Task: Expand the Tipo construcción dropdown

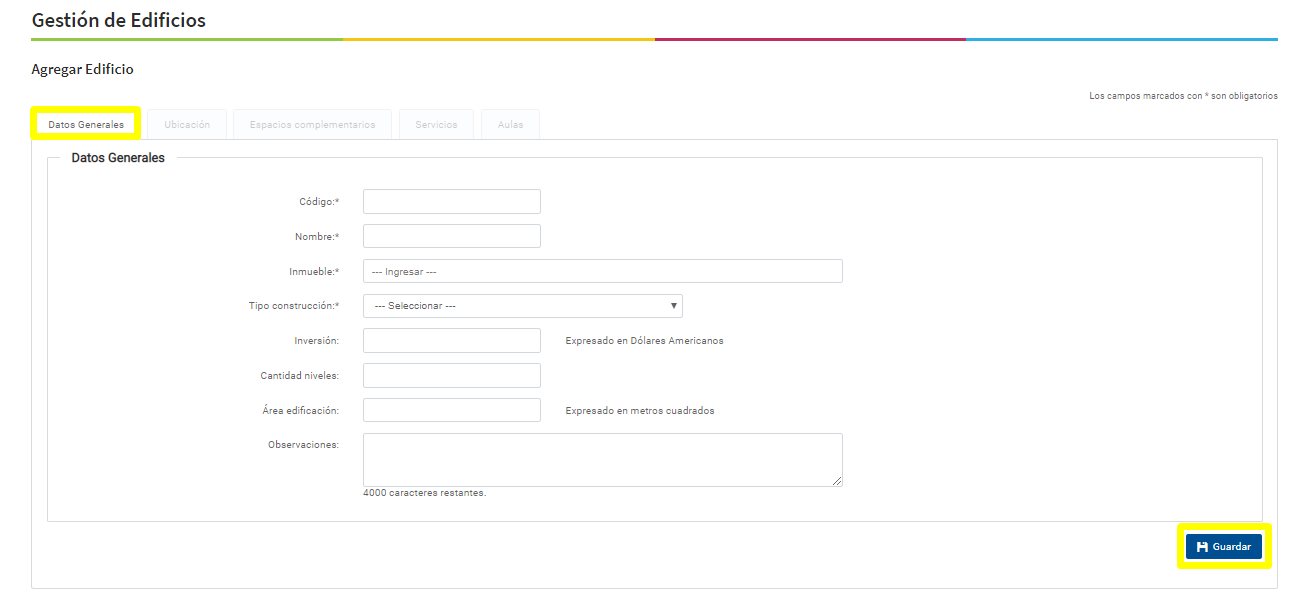Action: [x=522, y=306]
